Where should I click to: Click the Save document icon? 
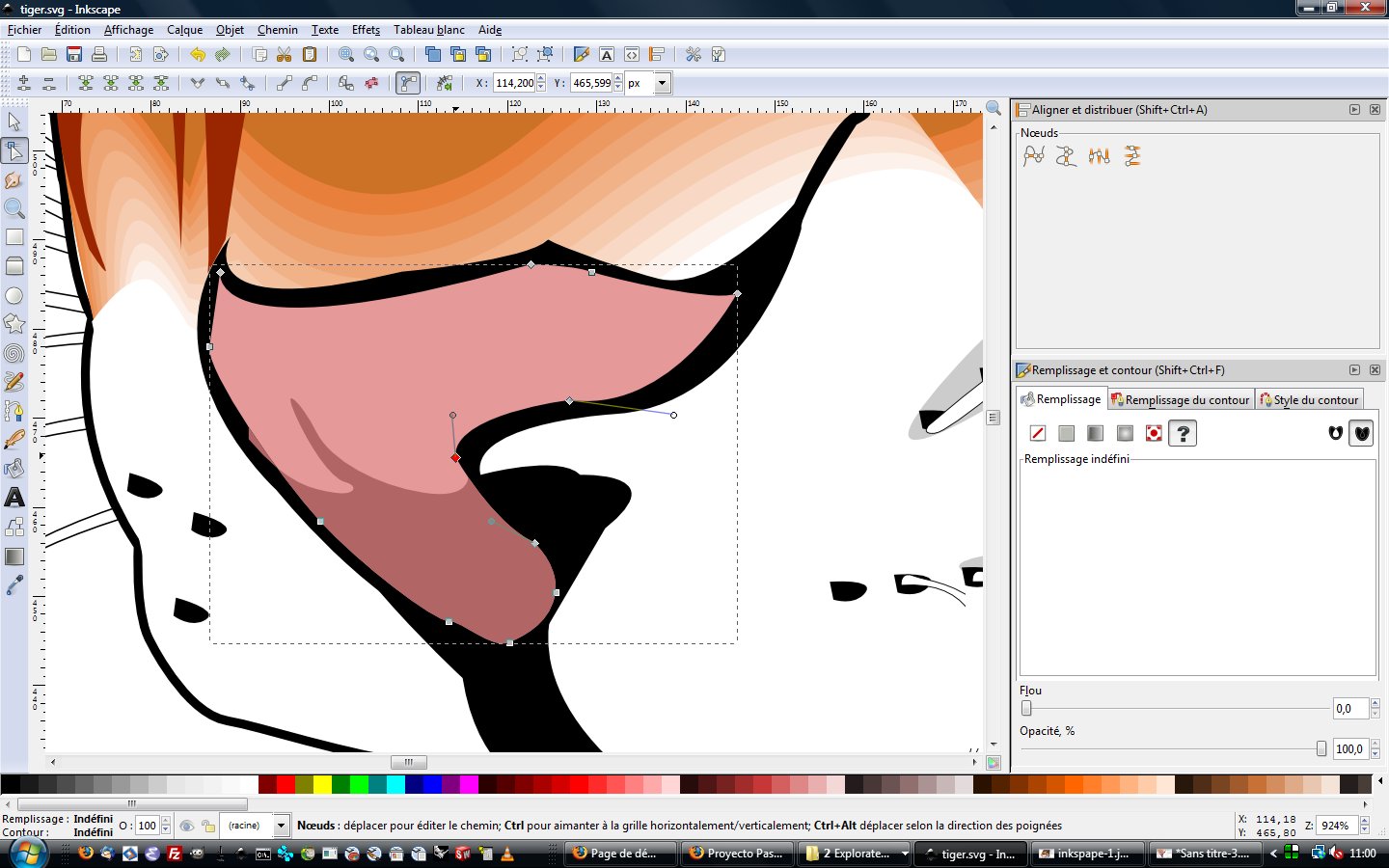coord(74,54)
